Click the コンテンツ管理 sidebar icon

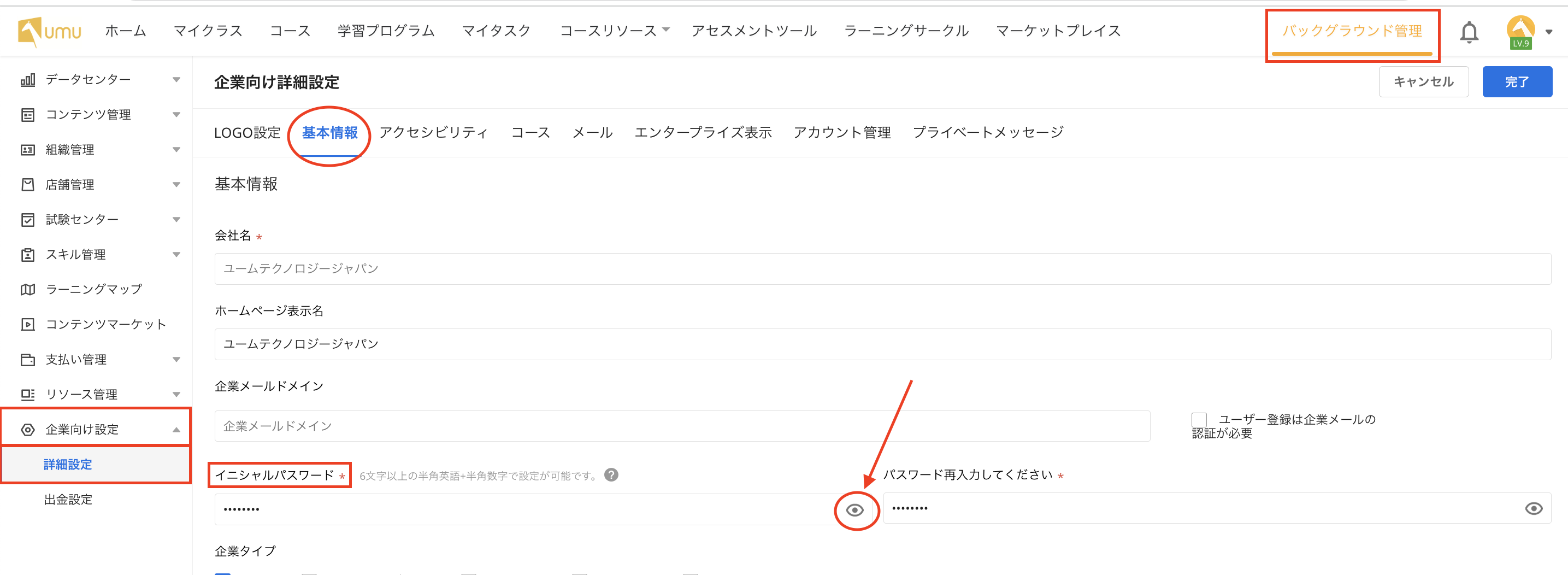[28, 115]
